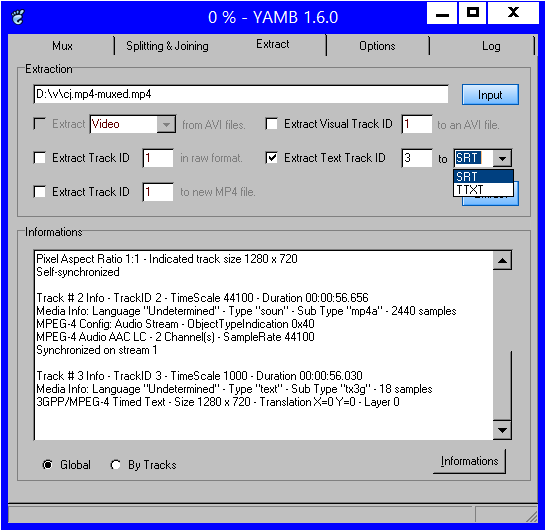This screenshot has height=531, width=546.
Task: Click the scroll up arrow in Informations box
Action: (x=502, y=260)
